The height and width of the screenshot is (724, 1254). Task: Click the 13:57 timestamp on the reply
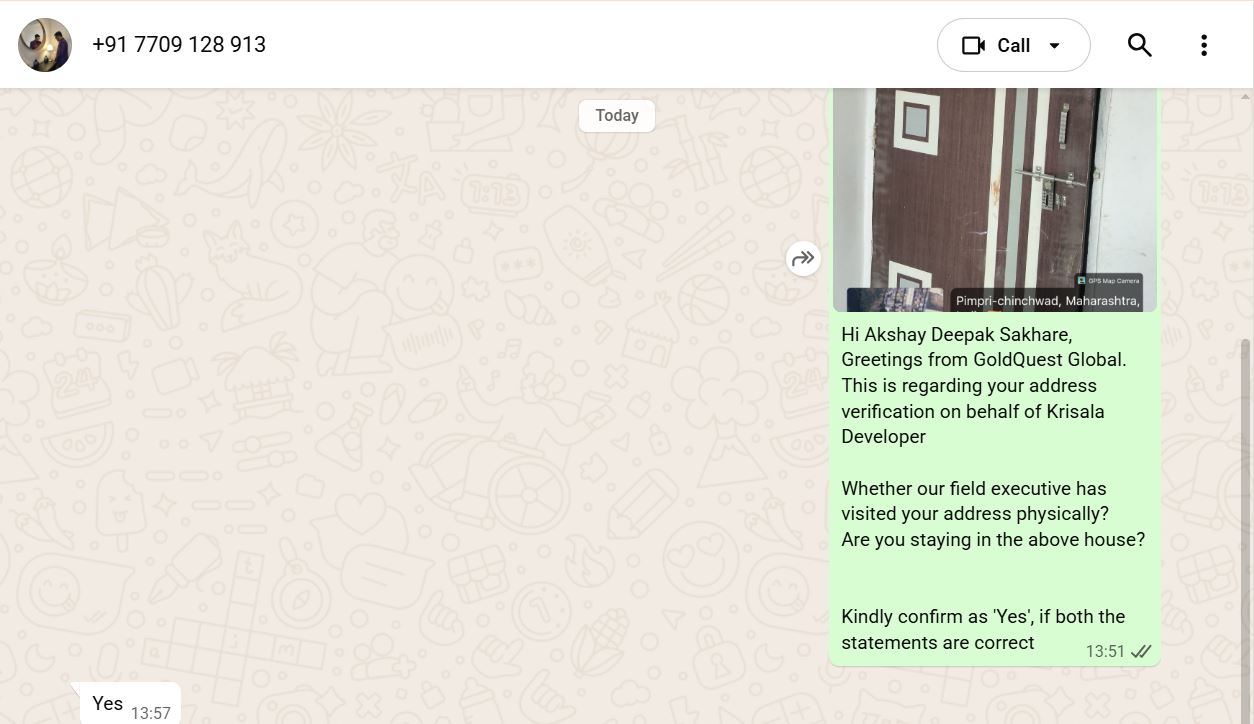150,713
